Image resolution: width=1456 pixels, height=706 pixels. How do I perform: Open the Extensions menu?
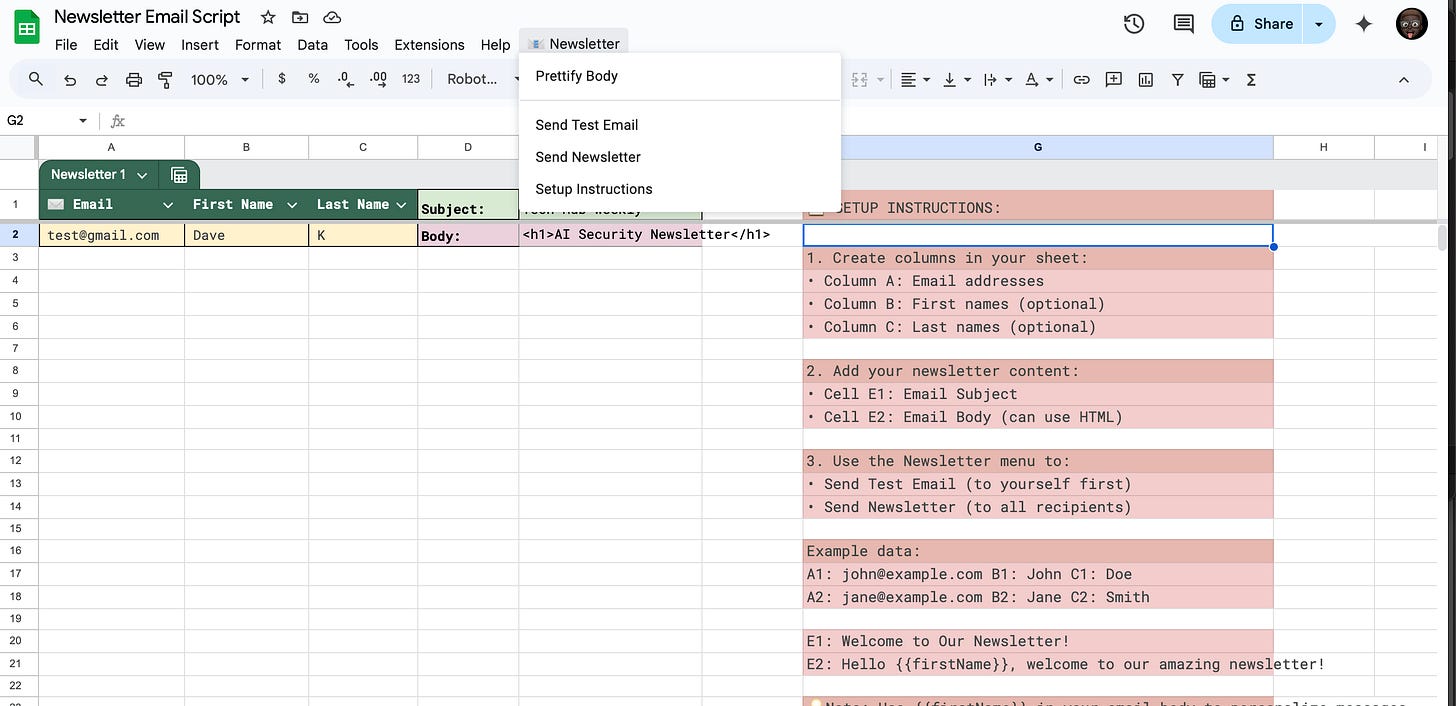click(429, 44)
